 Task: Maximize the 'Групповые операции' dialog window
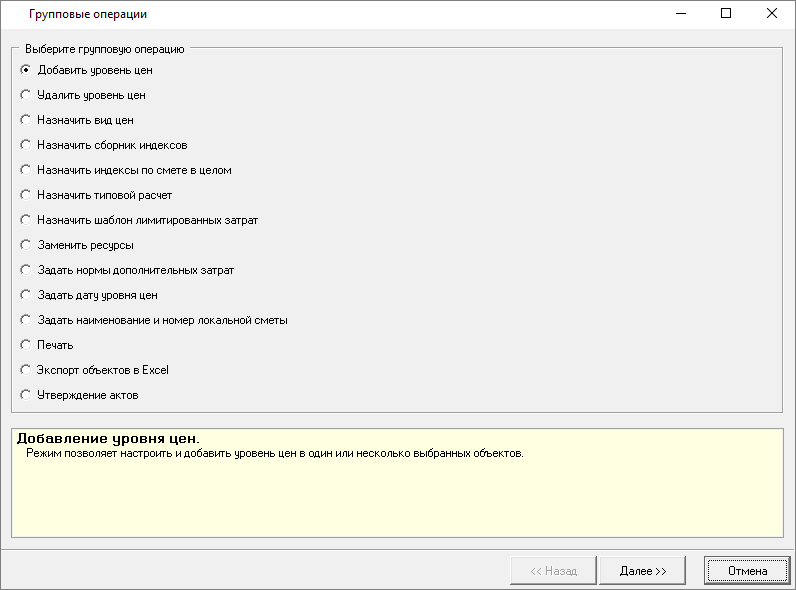[726, 14]
